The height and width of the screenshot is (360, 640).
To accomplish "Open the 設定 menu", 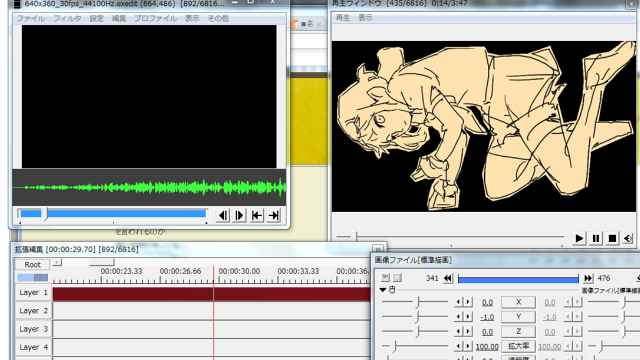I will pos(97,18).
